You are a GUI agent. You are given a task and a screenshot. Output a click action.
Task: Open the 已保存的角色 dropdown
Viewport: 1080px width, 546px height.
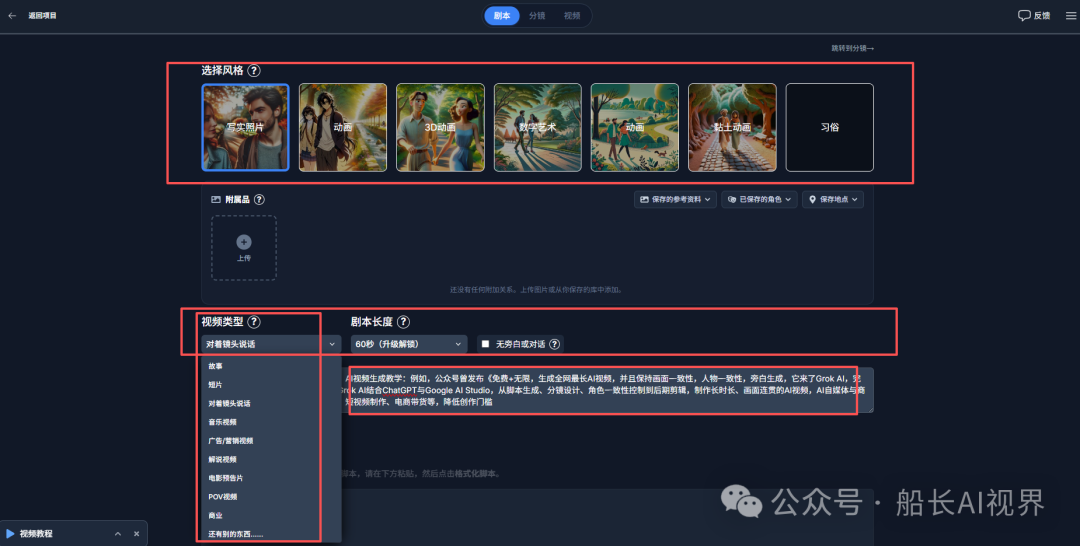[760, 200]
